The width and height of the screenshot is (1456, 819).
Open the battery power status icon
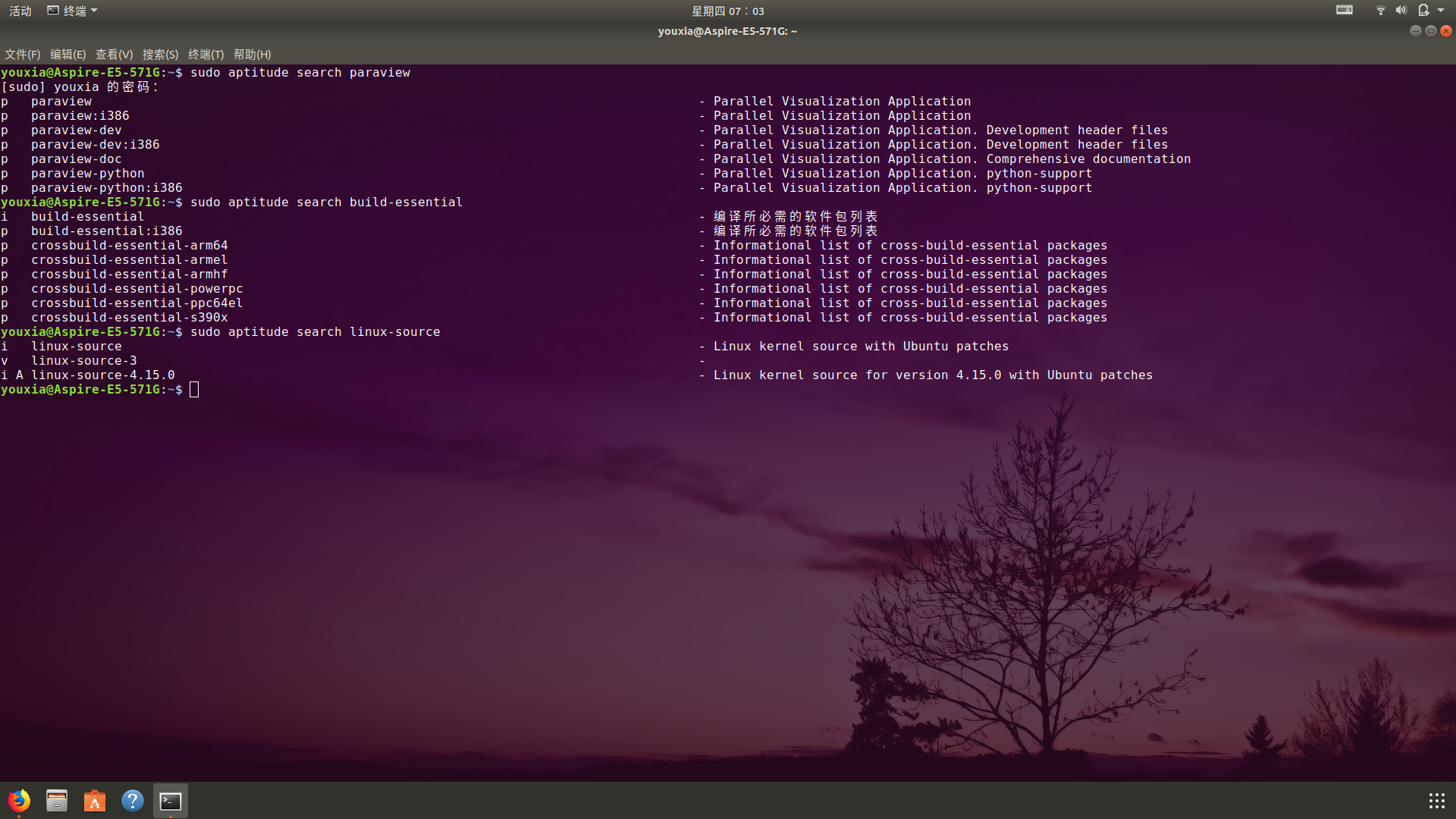pyautogui.click(x=1423, y=11)
